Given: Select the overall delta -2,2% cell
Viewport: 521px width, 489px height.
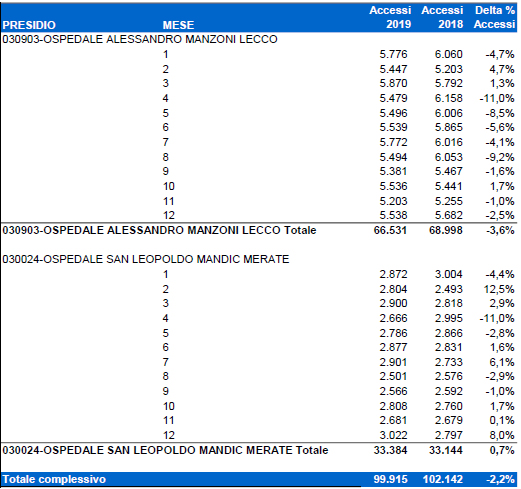Looking at the screenshot, I should pos(500,479).
